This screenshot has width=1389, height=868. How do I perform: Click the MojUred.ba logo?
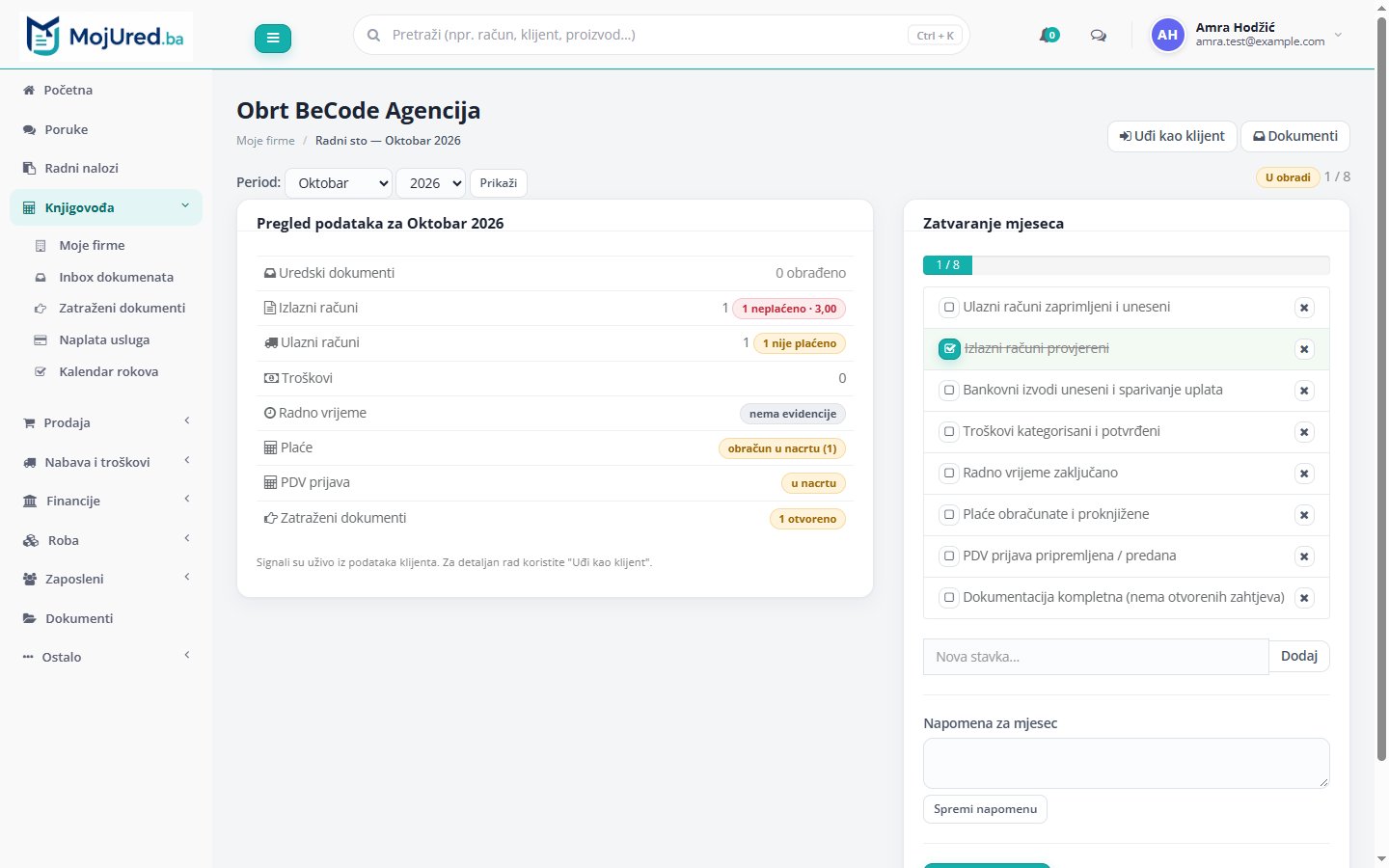[105, 37]
